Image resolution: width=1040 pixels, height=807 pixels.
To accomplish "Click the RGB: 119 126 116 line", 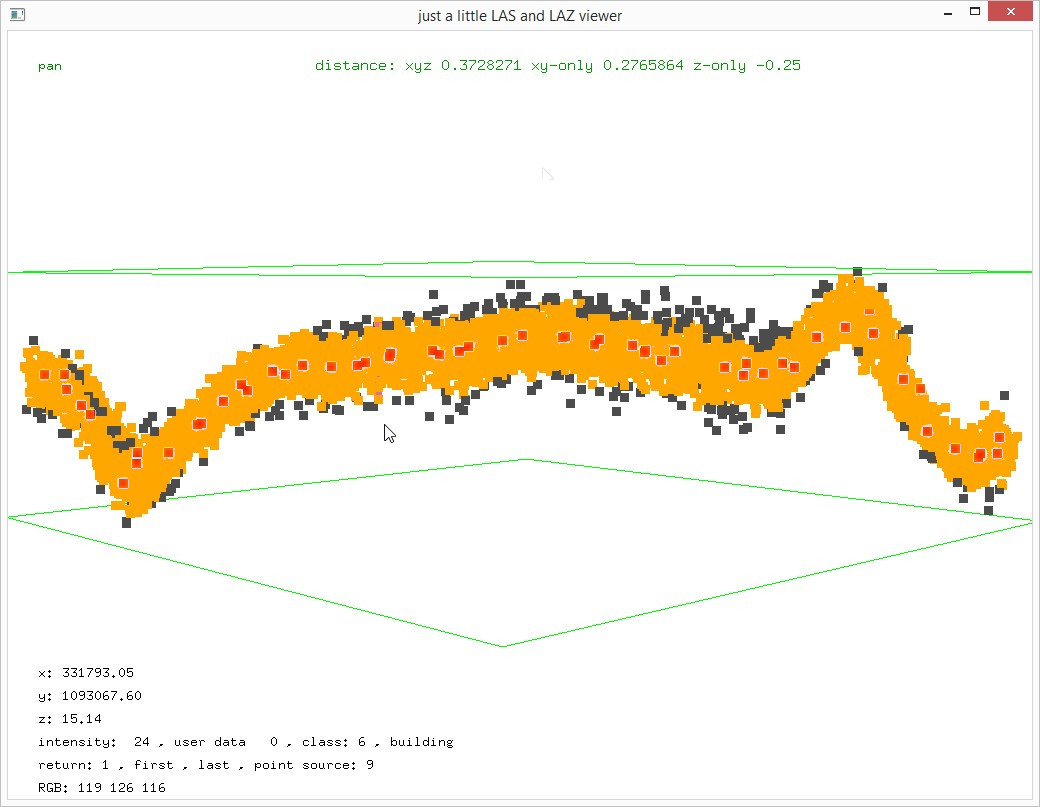I will tap(101, 788).
